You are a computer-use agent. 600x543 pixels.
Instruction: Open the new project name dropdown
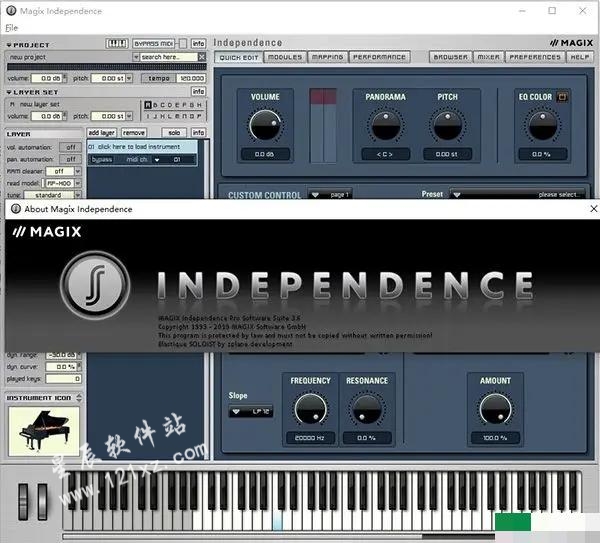pos(135,57)
